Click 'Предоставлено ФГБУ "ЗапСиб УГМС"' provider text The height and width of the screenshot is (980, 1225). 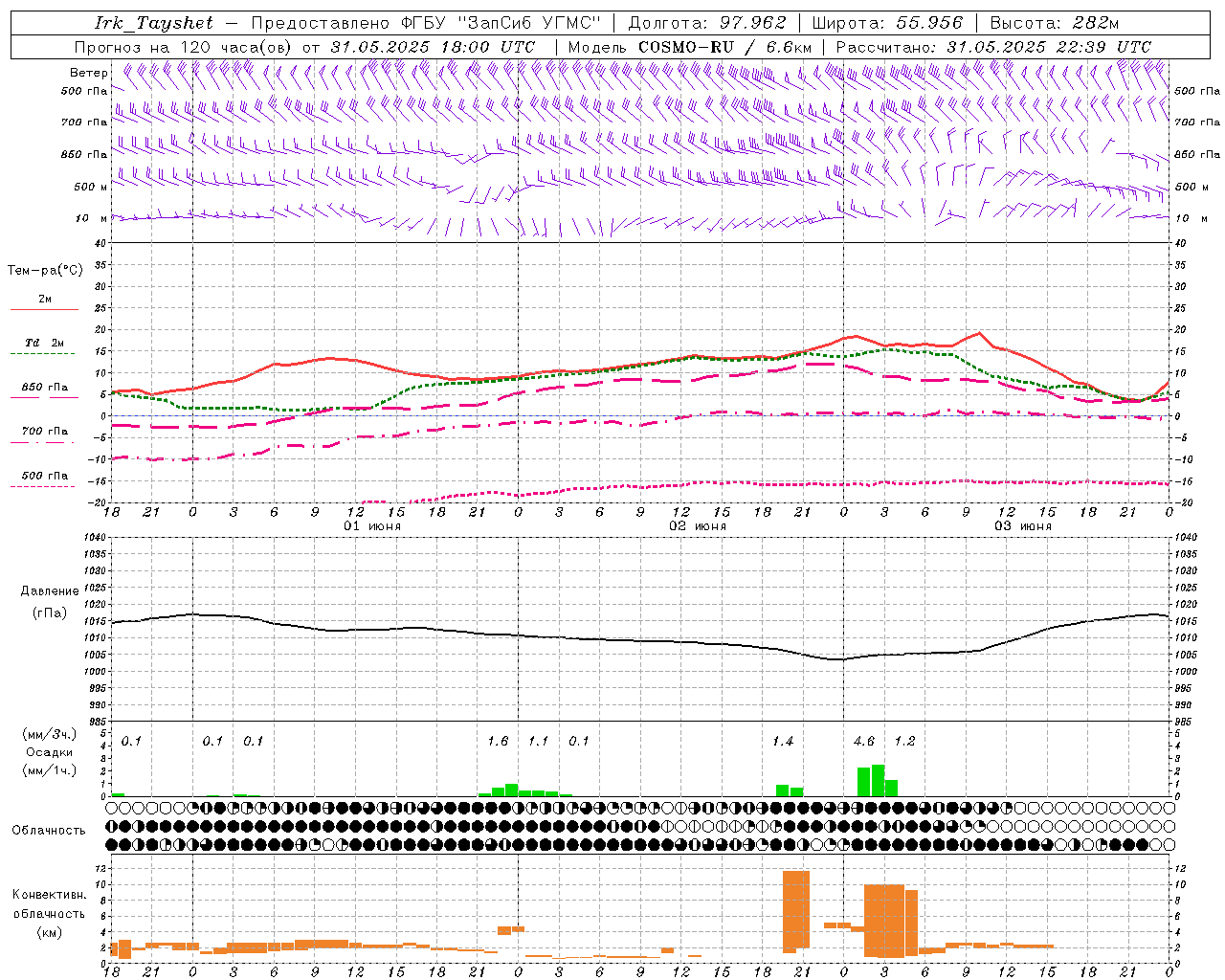pos(426,23)
